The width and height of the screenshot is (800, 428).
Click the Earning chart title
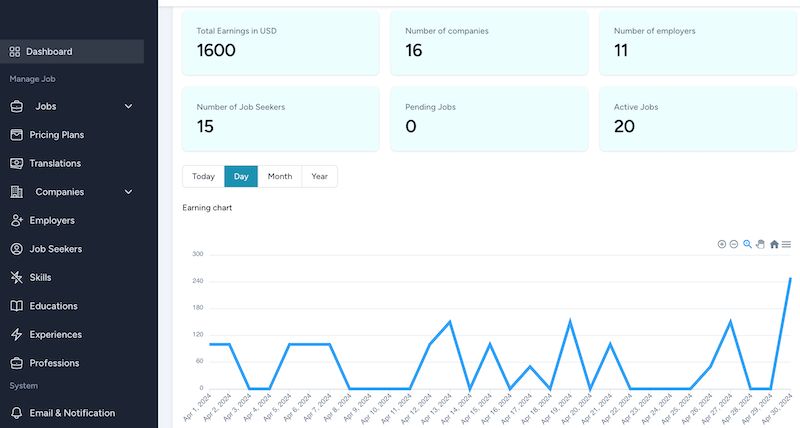(207, 208)
